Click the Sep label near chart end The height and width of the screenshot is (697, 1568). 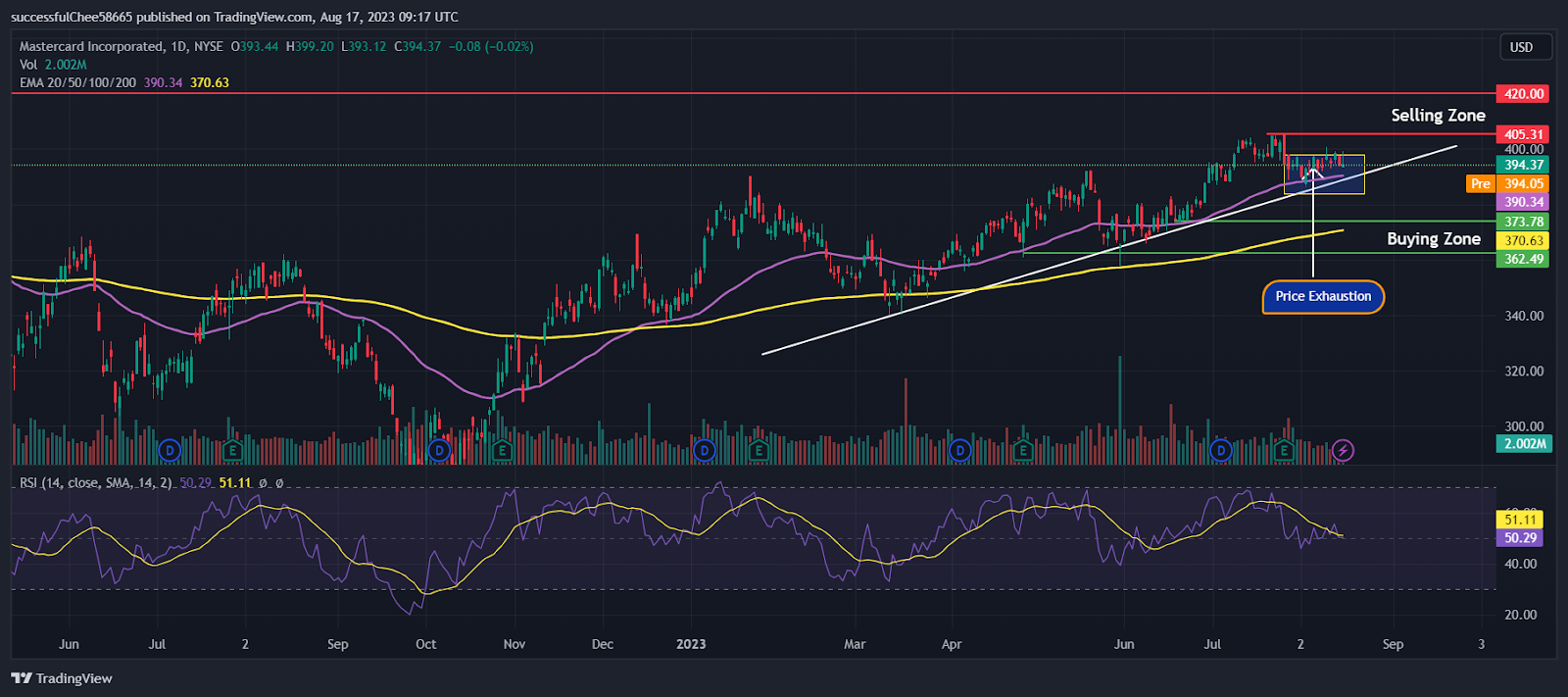click(1393, 644)
